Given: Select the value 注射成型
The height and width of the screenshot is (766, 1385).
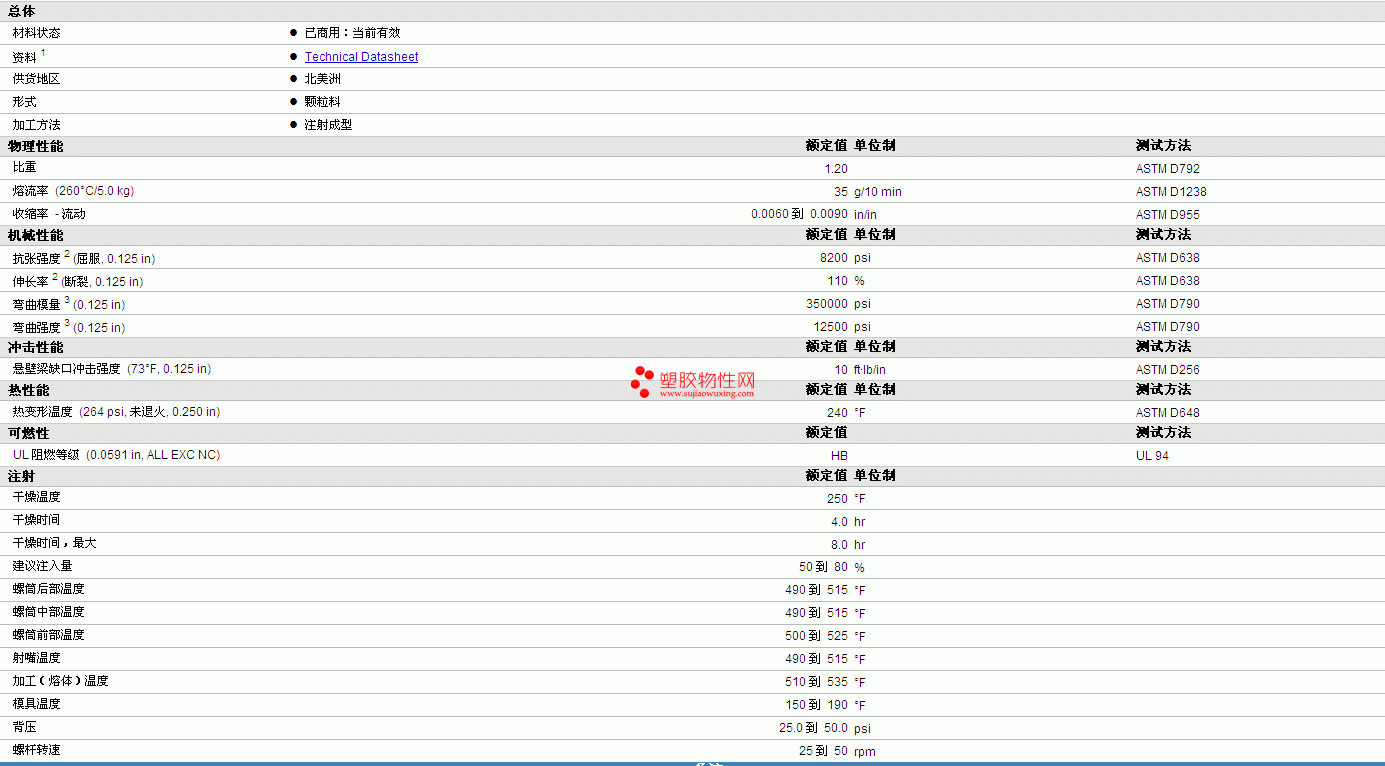Looking at the screenshot, I should [x=328, y=125].
